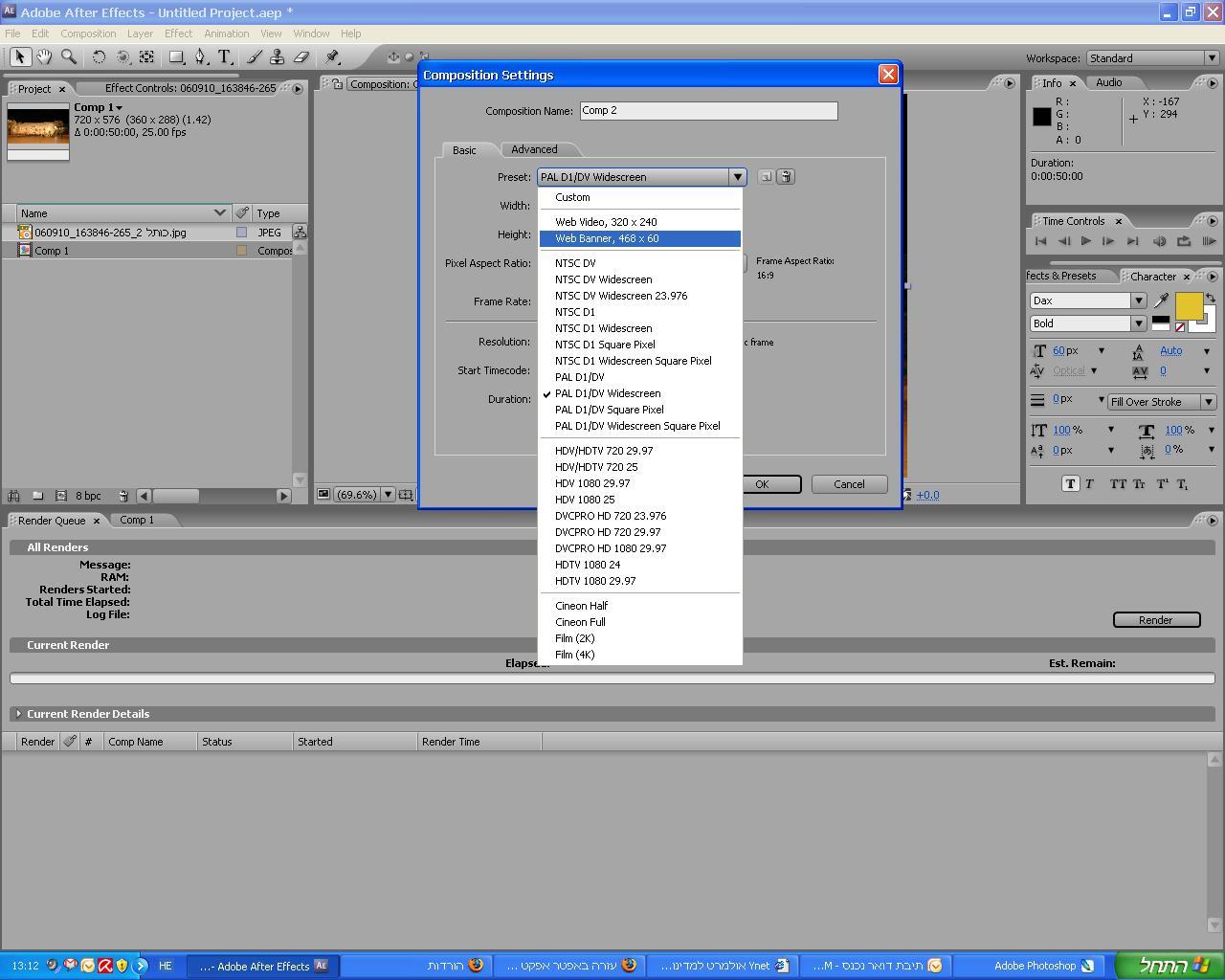Open the Workspace dropdown
The width and height of the screenshot is (1225, 980).
tap(1151, 58)
